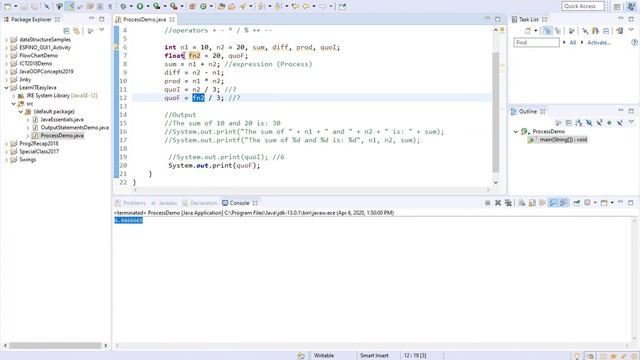Open Task List help question-mark icon
The image size is (640, 360).
point(634,42)
